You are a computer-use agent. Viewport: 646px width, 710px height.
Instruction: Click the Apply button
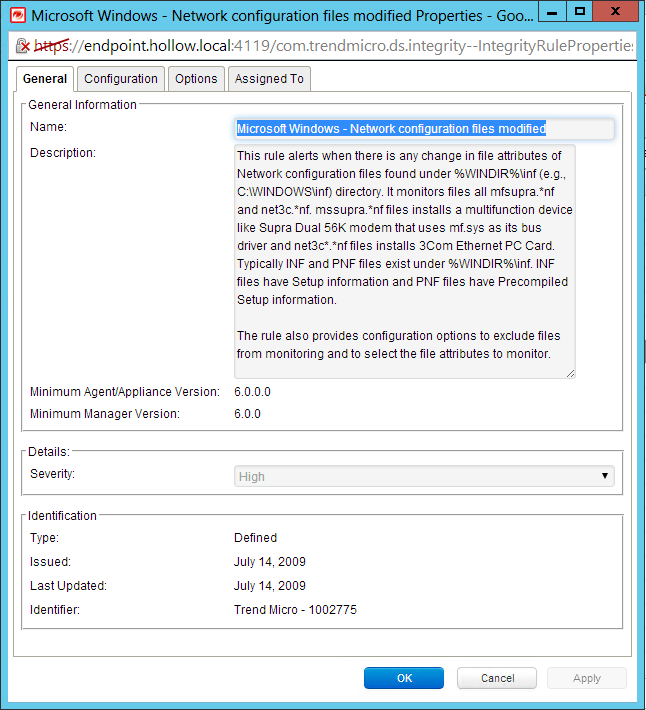586,678
